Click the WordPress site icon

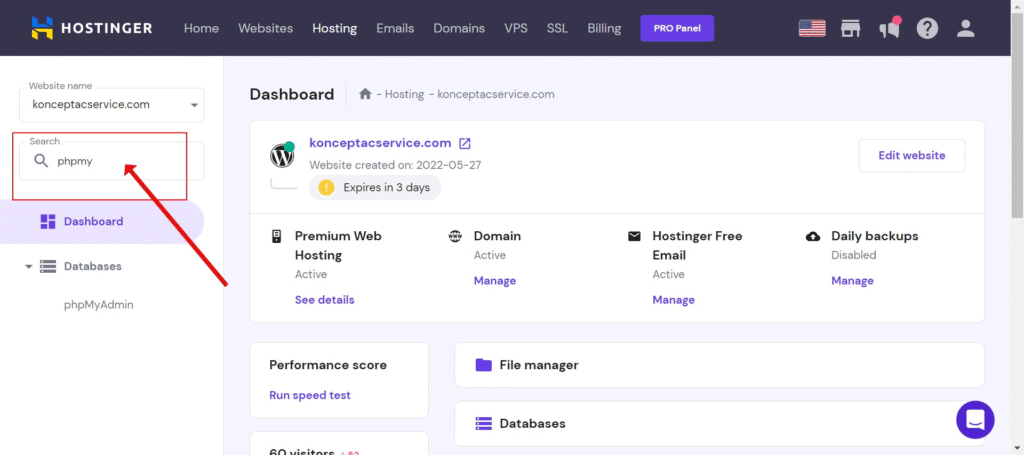coord(282,155)
